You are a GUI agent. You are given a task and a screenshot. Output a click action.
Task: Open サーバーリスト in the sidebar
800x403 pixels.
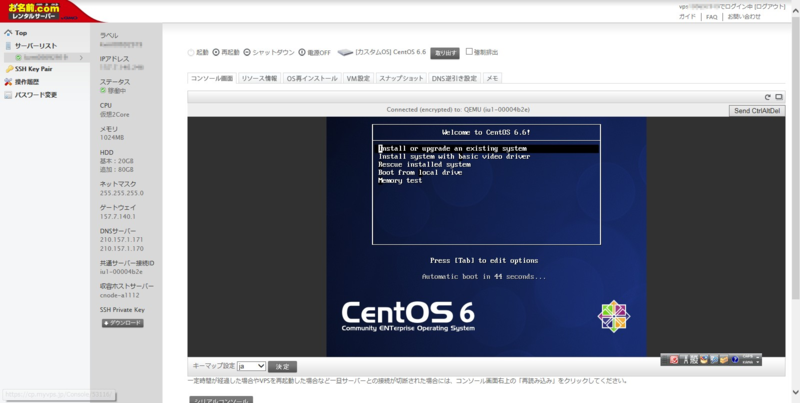[36, 46]
